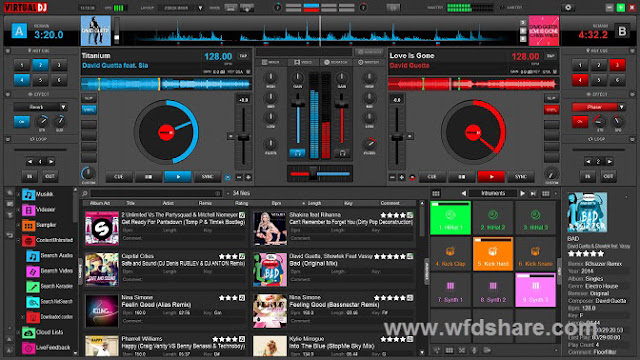Open the Videoer folder icon

coord(29,210)
